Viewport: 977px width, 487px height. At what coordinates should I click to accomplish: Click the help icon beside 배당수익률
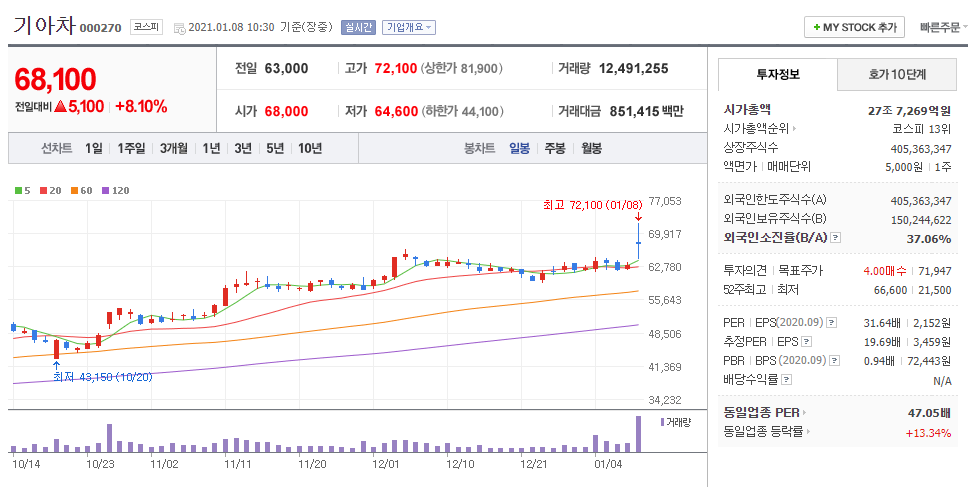(786, 379)
